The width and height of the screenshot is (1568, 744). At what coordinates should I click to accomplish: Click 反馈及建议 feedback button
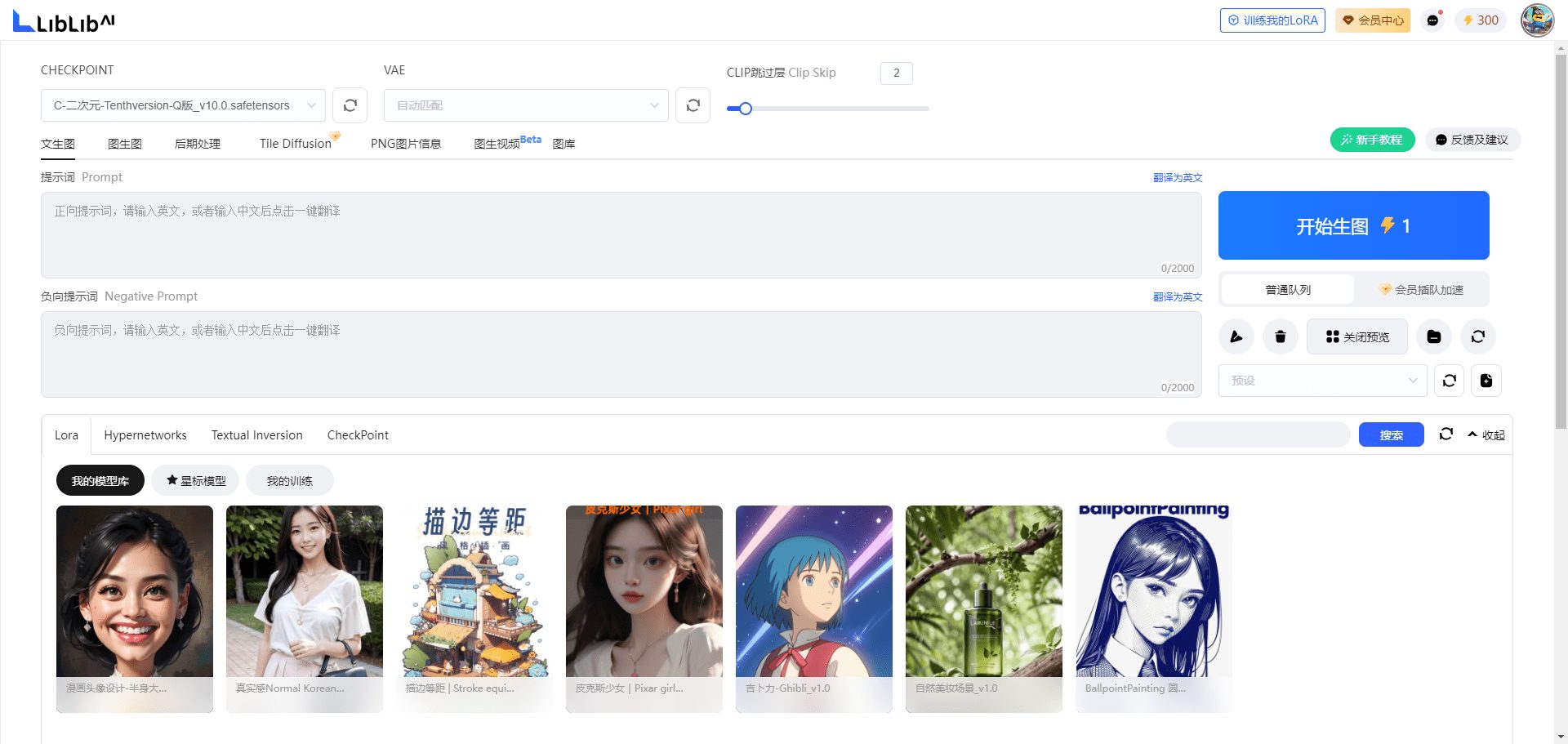[1472, 140]
